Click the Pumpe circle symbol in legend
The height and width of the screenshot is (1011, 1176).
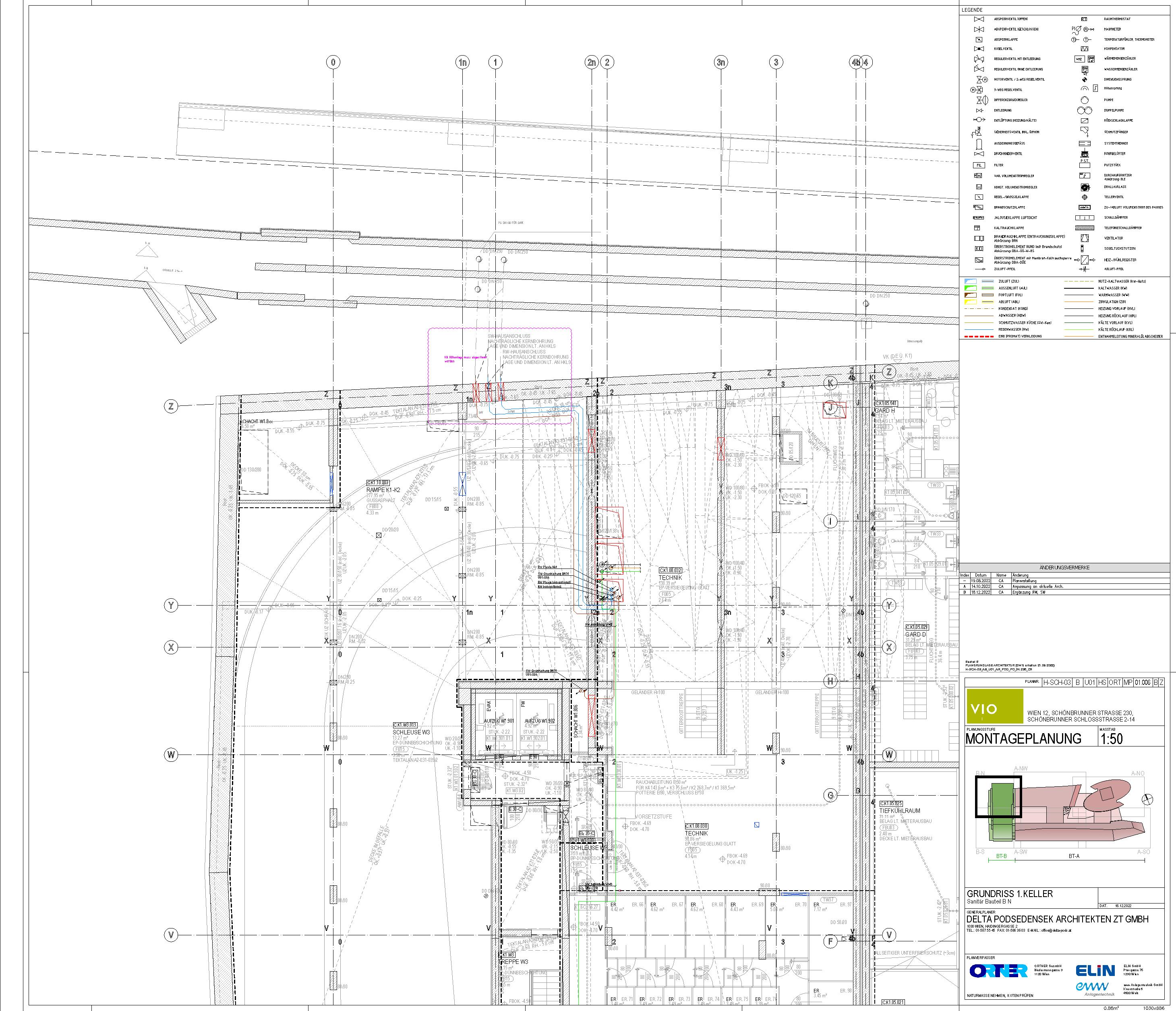1085,100
